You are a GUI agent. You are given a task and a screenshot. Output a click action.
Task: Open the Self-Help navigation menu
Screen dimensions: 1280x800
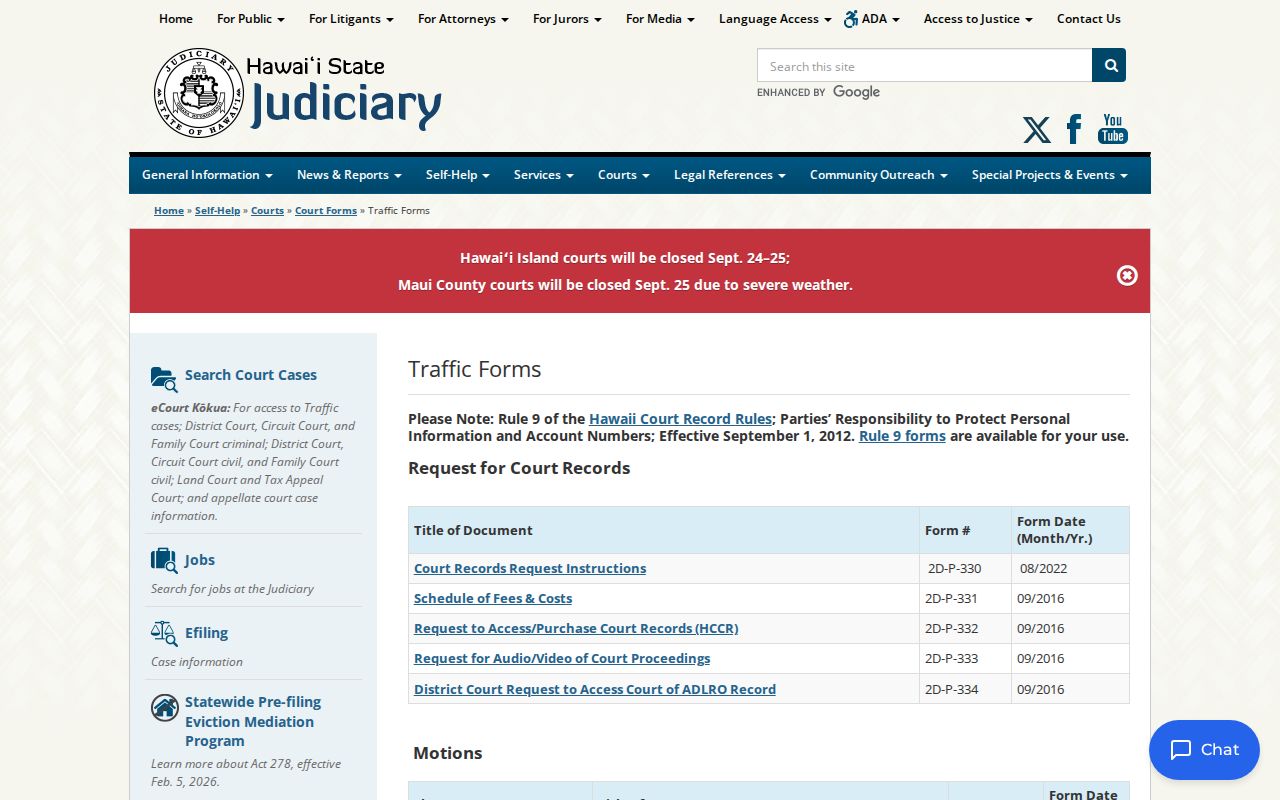click(458, 175)
